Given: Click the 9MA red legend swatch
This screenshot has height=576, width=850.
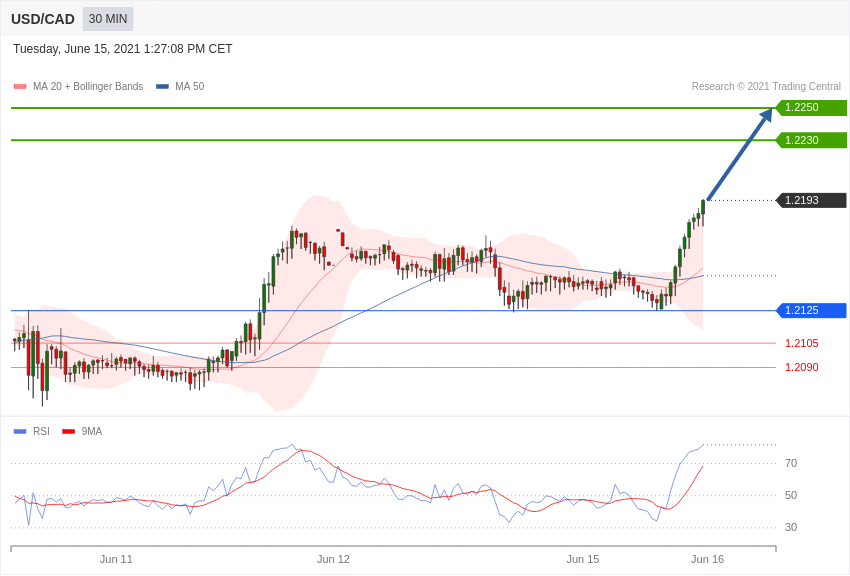Looking at the screenshot, I should pyautogui.click(x=69, y=432).
